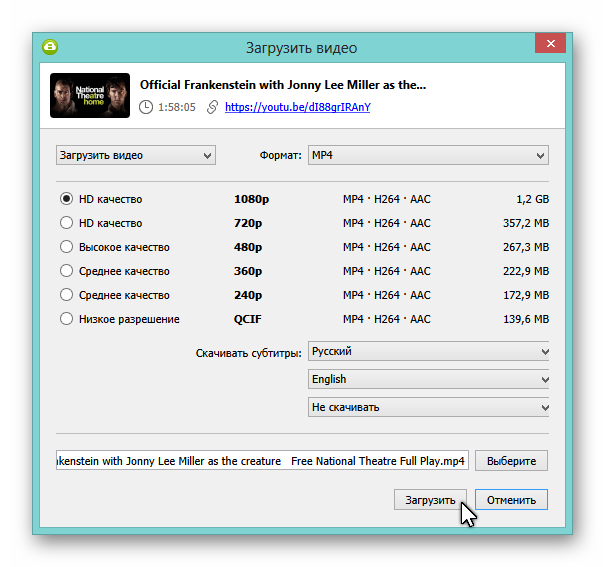Select Низкое разрешение QCIF option

click(67, 319)
